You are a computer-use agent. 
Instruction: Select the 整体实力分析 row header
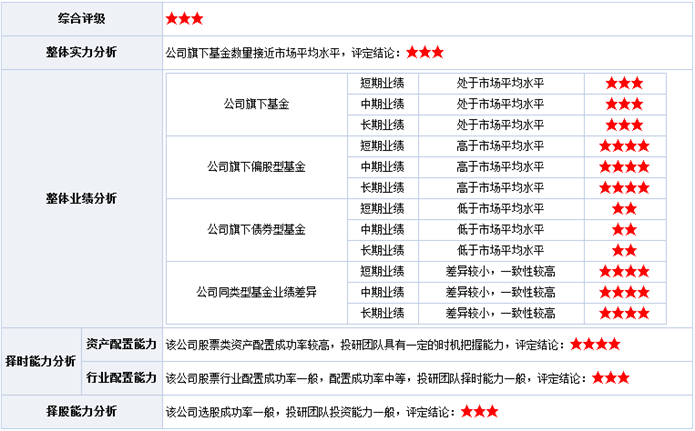82,52
